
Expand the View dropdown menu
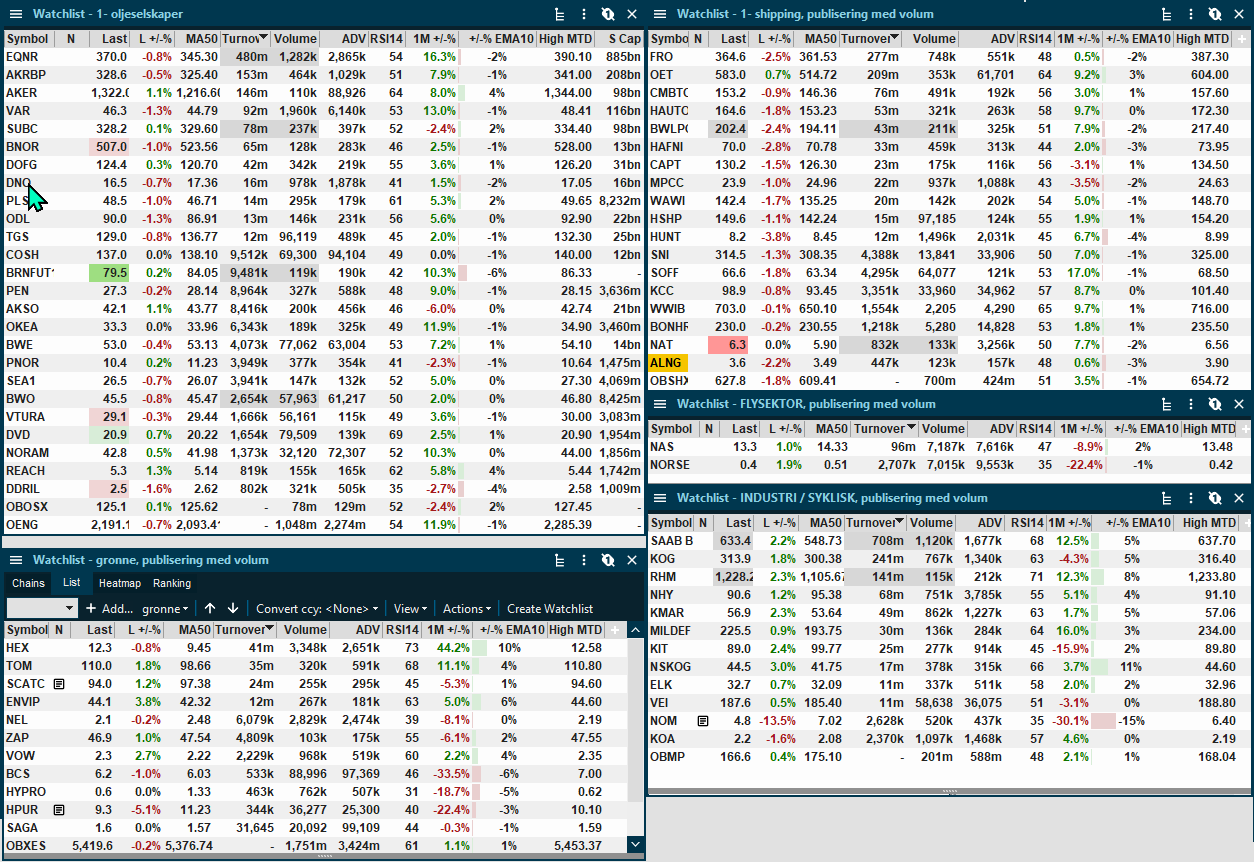tap(410, 609)
